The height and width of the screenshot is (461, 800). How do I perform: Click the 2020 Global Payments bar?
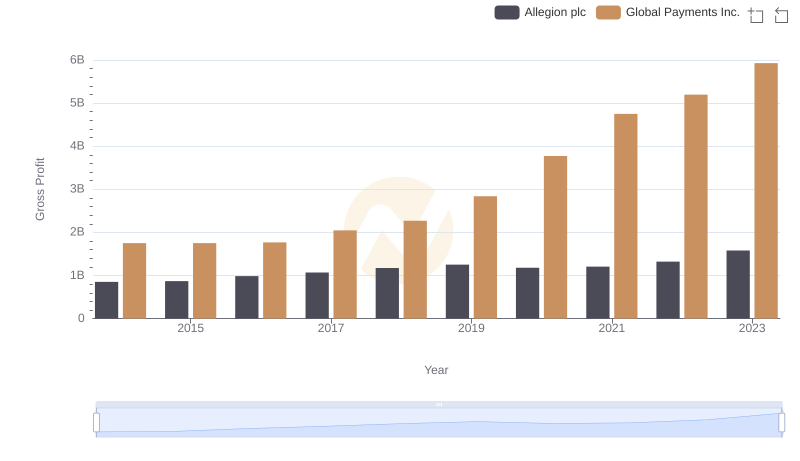click(x=555, y=237)
